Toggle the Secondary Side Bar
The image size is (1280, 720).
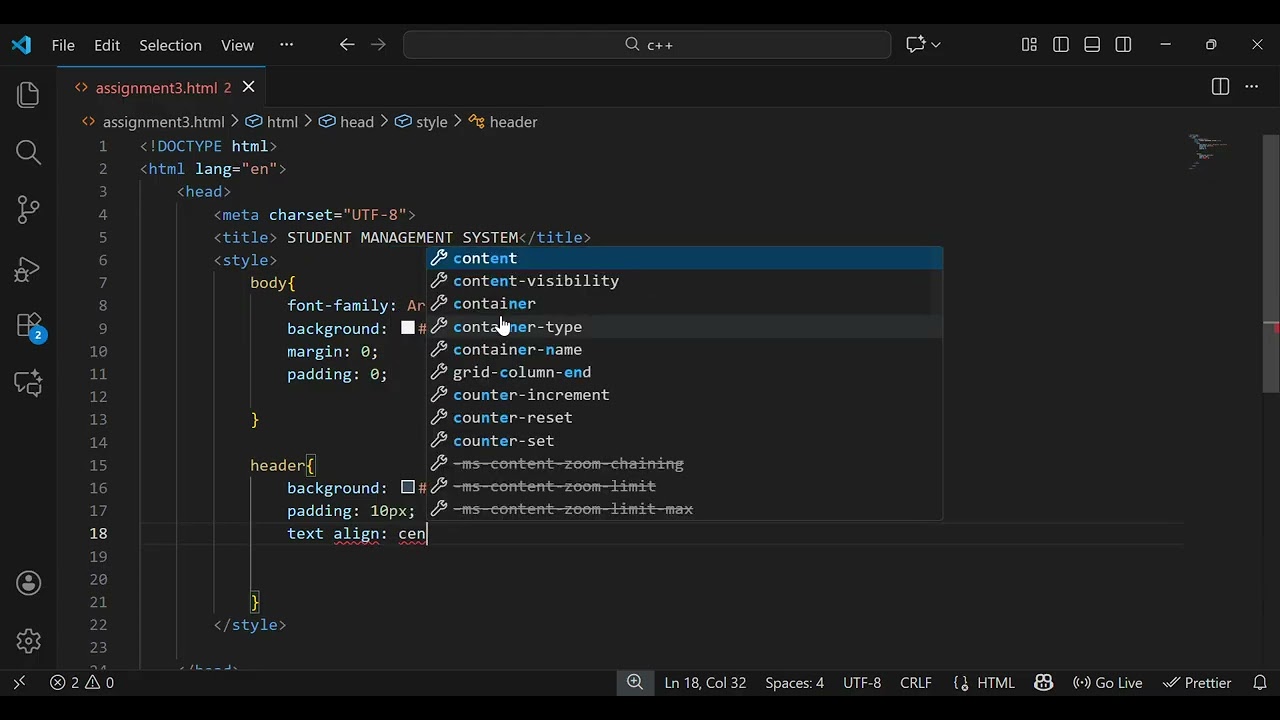[1123, 45]
